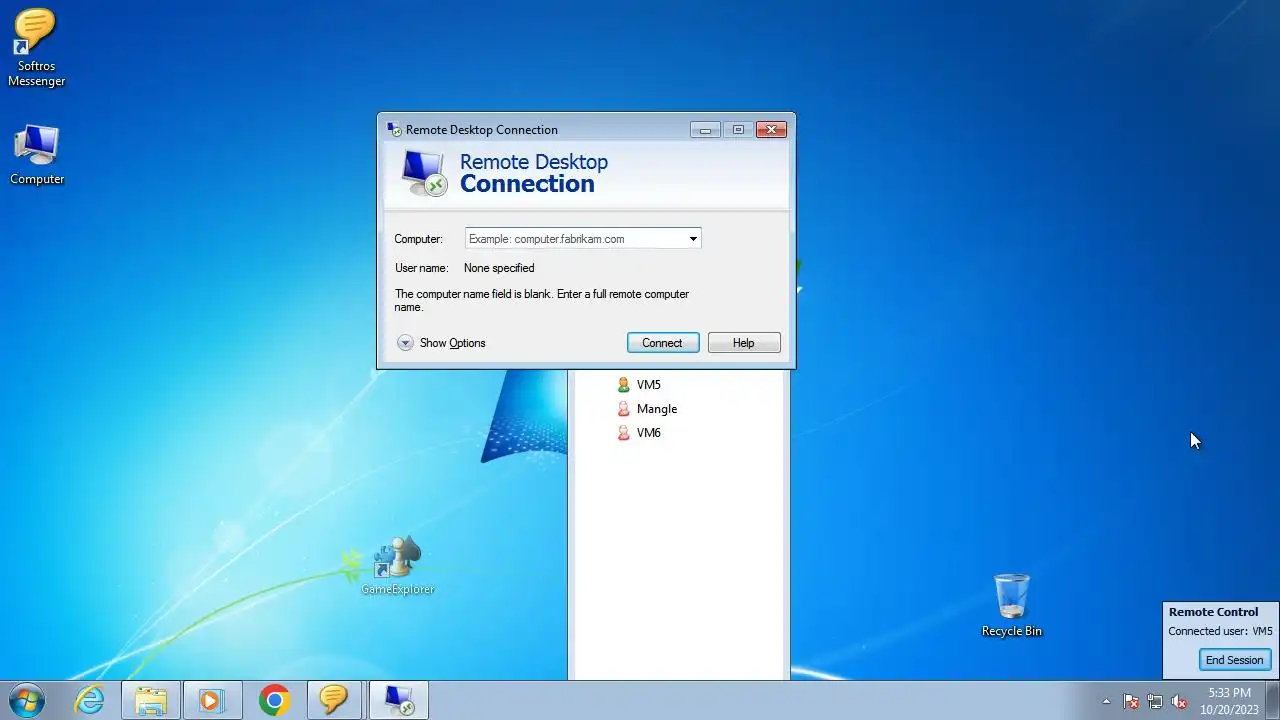1280x720 pixels.
Task: Click 'None specified' user name text
Action: pos(499,268)
